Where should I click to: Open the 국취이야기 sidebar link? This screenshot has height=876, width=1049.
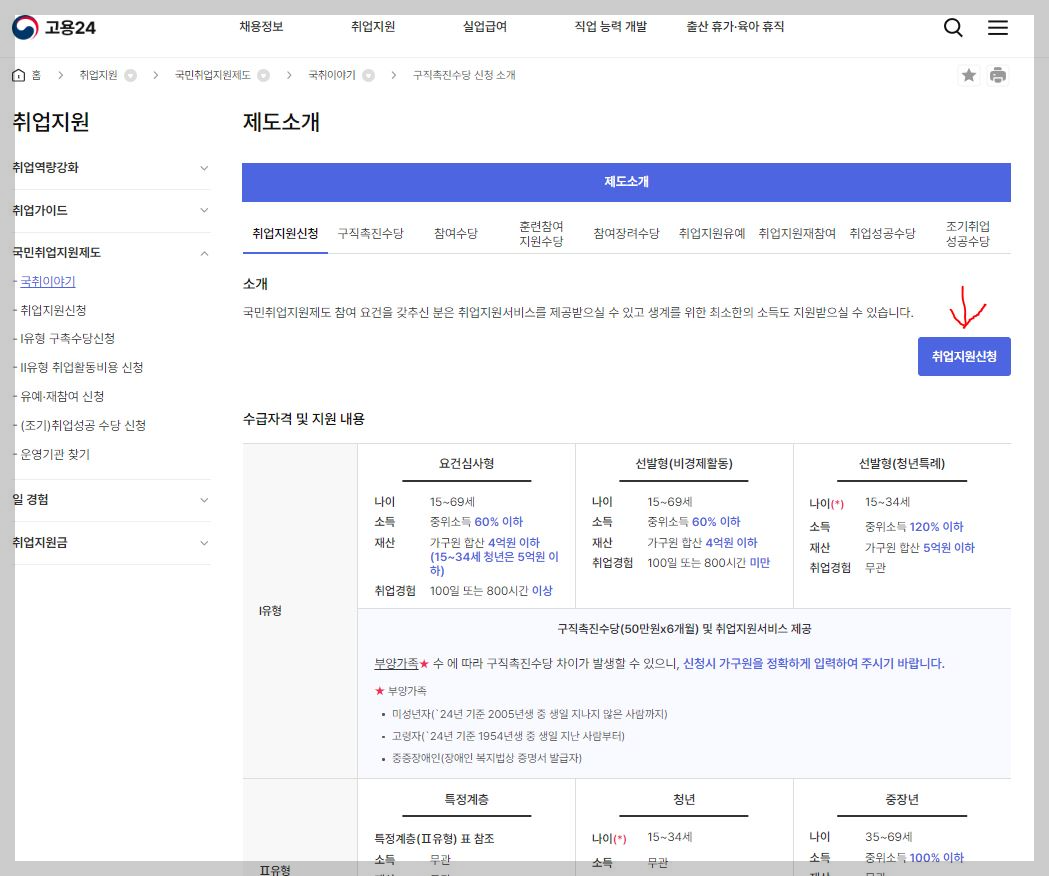point(47,282)
